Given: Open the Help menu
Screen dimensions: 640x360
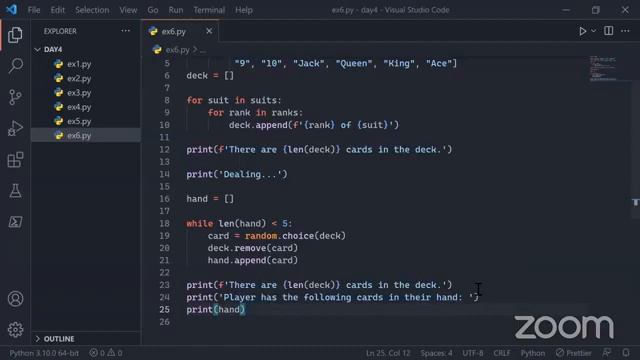Looking at the screenshot, I should click(x=244, y=10).
